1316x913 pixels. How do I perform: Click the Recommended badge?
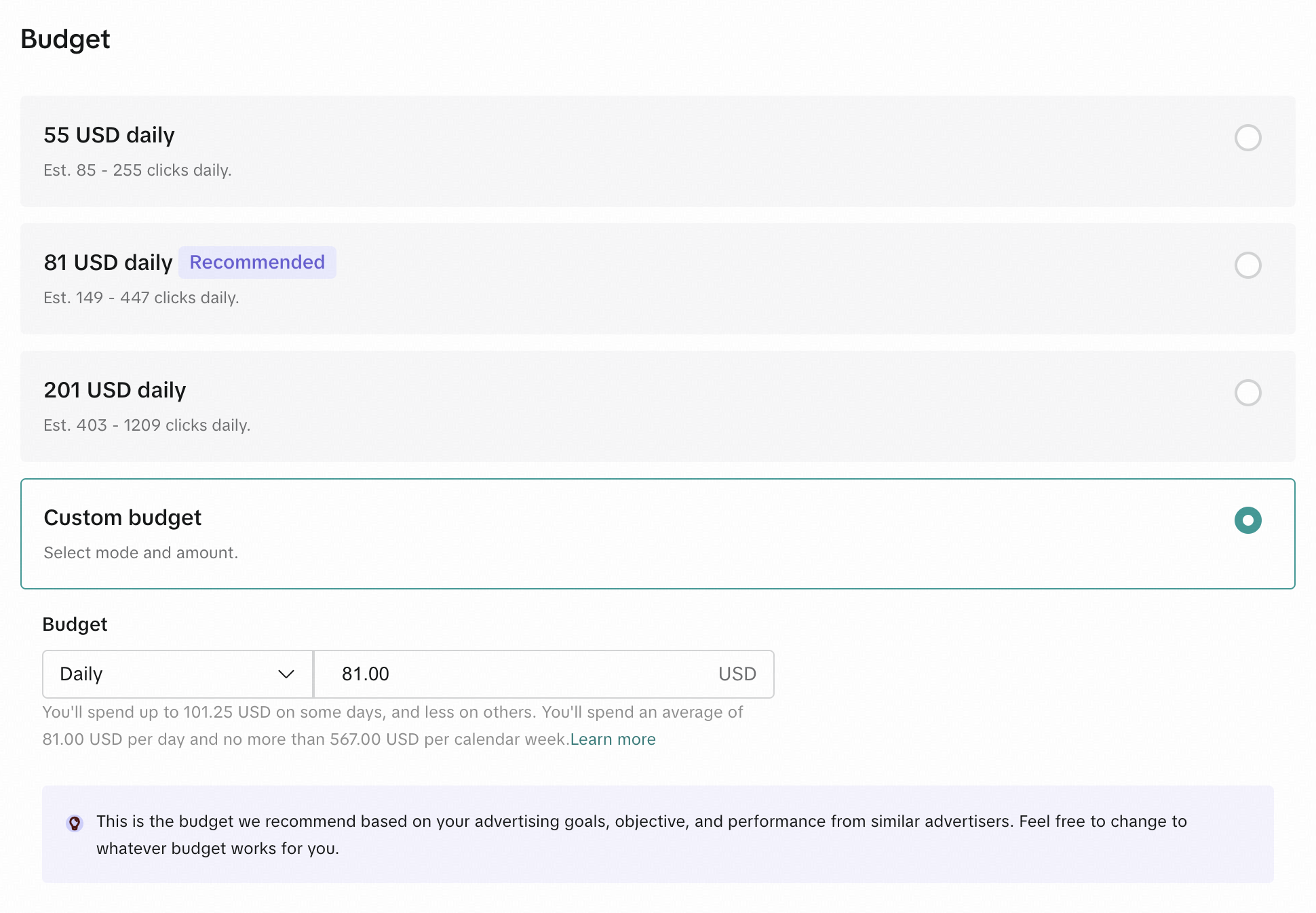coord(257,263)
